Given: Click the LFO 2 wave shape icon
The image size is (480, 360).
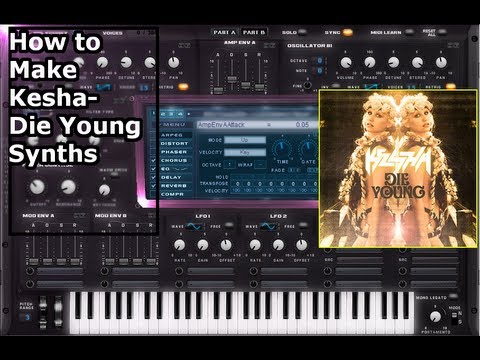Looking at the screenshot, I should (x=268, y=227).
